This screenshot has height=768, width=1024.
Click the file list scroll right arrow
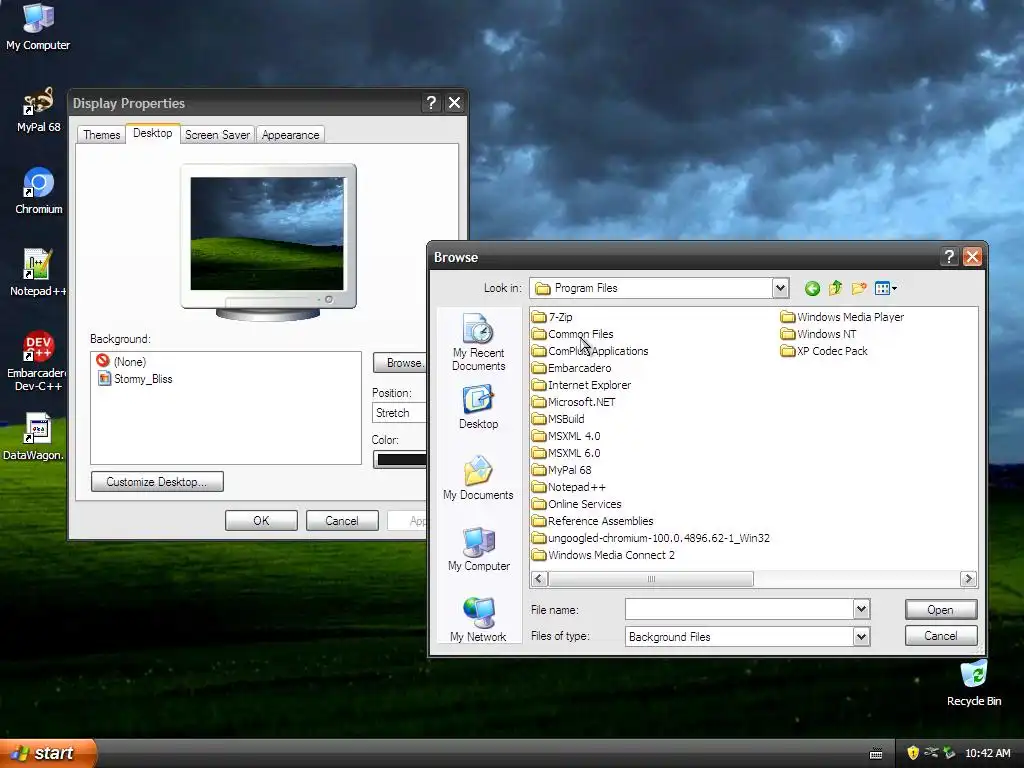(968, 579)
